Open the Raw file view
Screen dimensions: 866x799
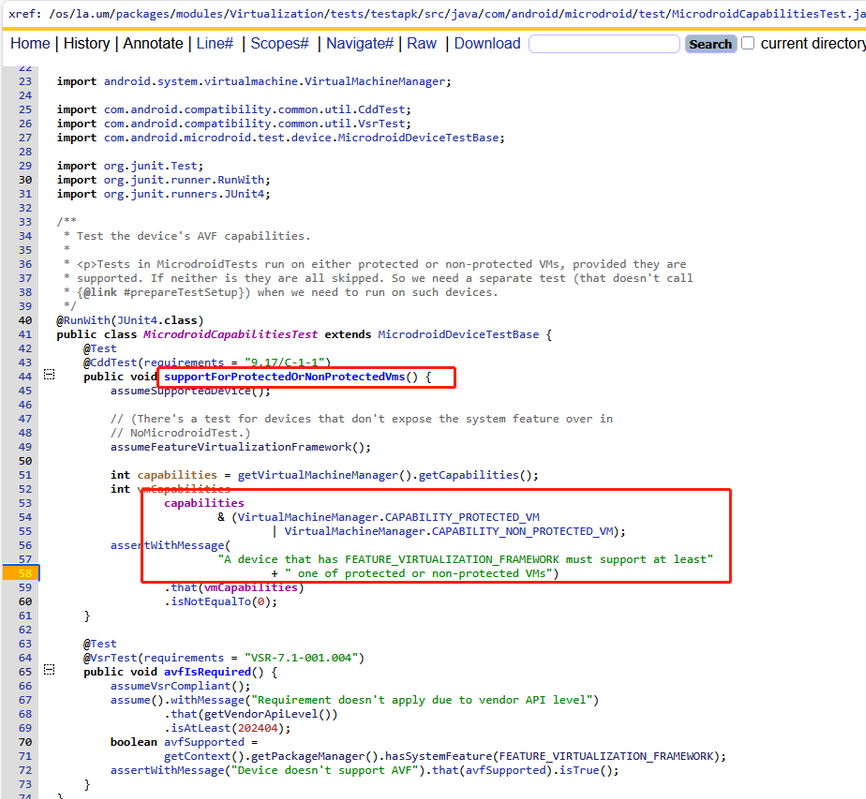(x=421, y=44)
